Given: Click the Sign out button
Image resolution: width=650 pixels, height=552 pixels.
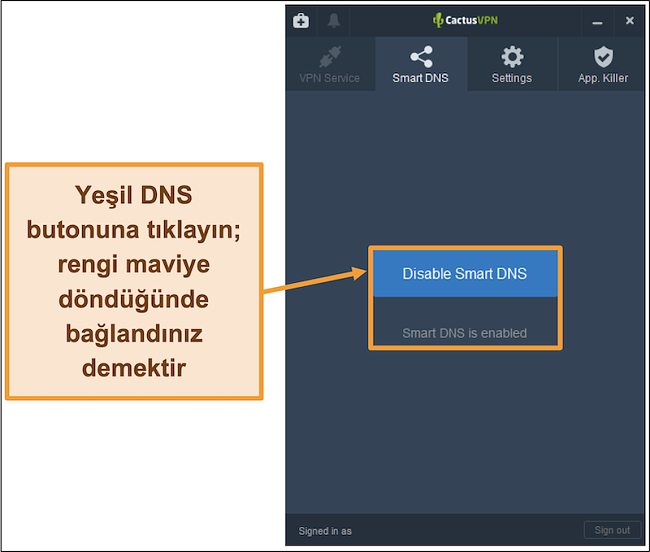Looking at the screenshot, I should click(612, 530).
